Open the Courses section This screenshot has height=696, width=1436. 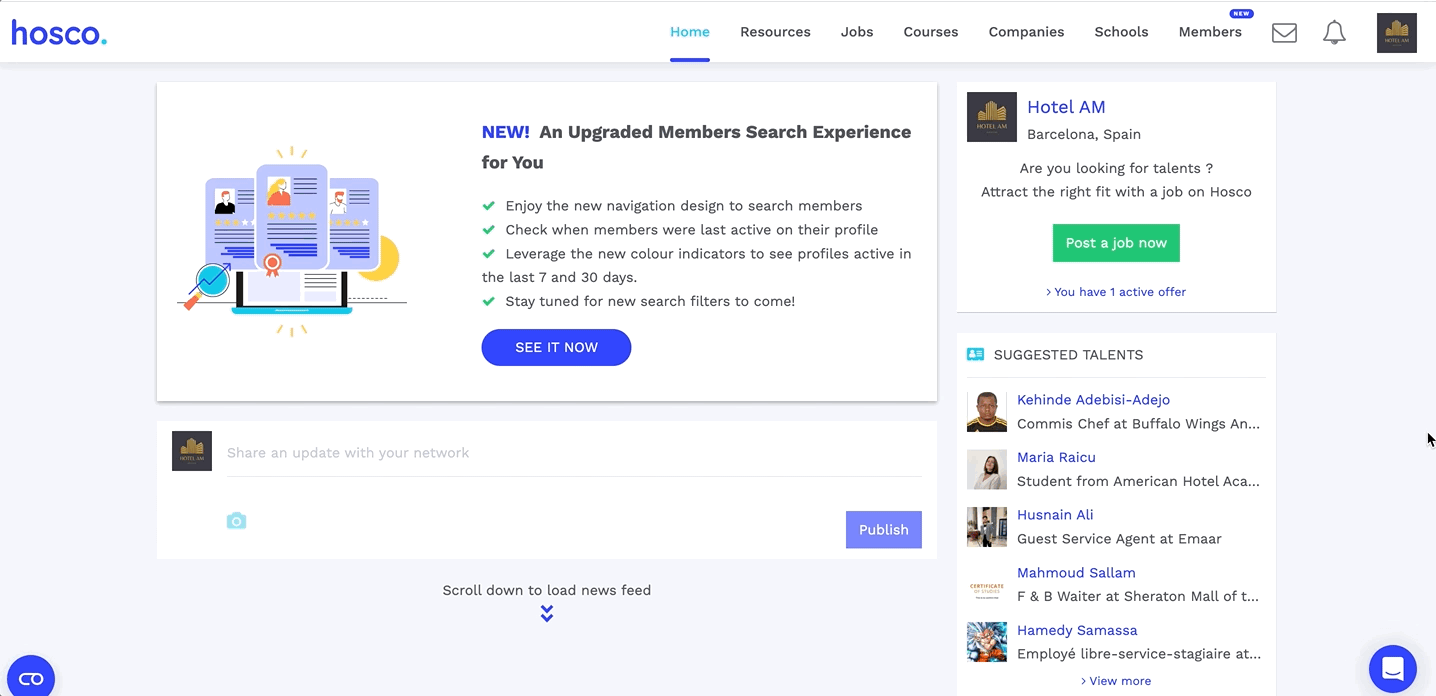tap(931, 32)
